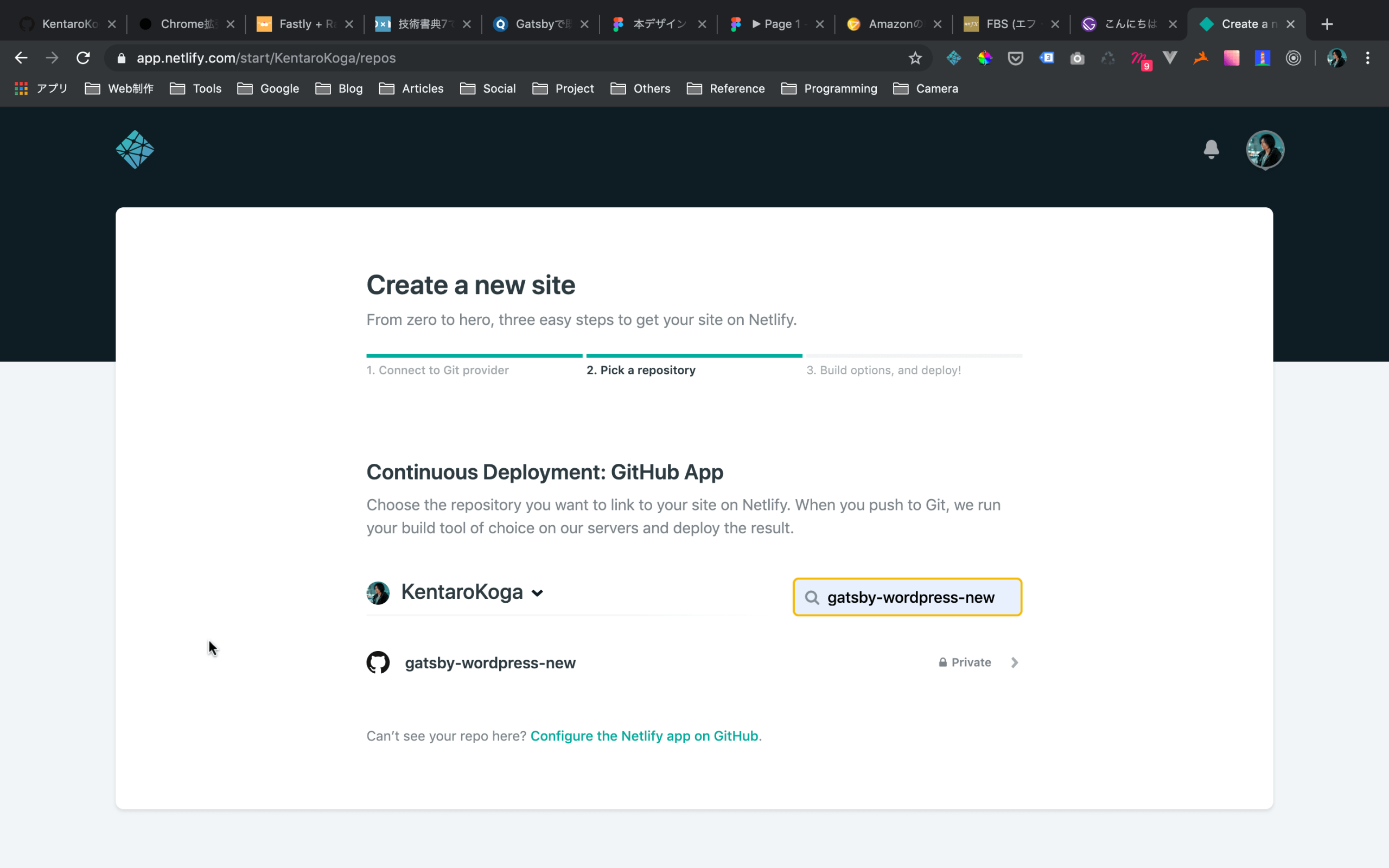The width and height of the screenshot is (1389, 868).
Task: Click Configure the Netlify app on GitHub
Action: pyautogui.click(x=644, y=736)
